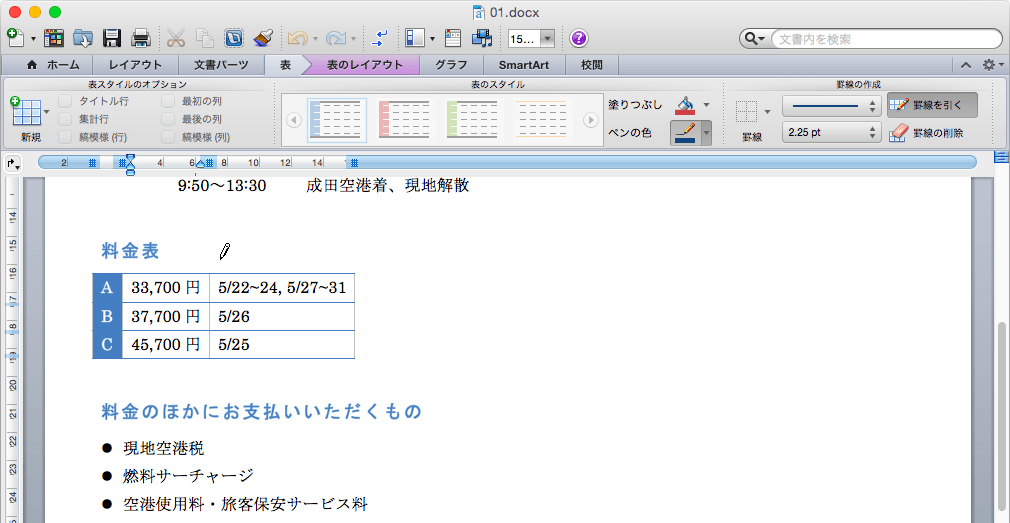Select the green table style thumbnail

pyautogui.click(x=472, y=120)
